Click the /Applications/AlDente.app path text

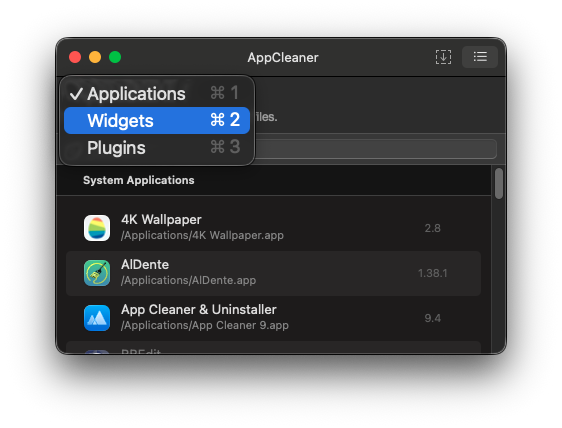coord(188,280)
